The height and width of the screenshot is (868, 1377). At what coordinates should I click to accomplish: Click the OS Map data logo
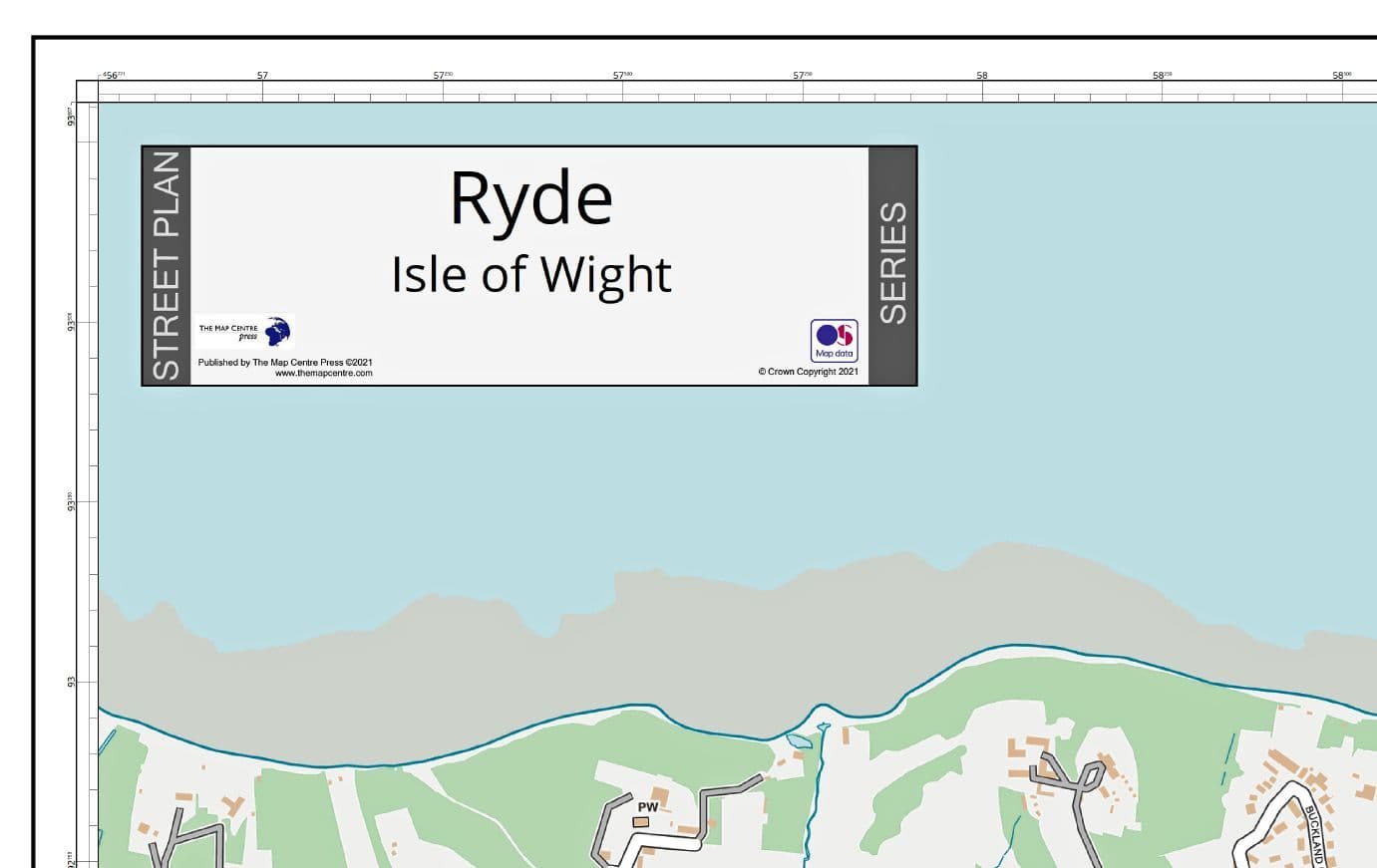[x=834, y=340]
